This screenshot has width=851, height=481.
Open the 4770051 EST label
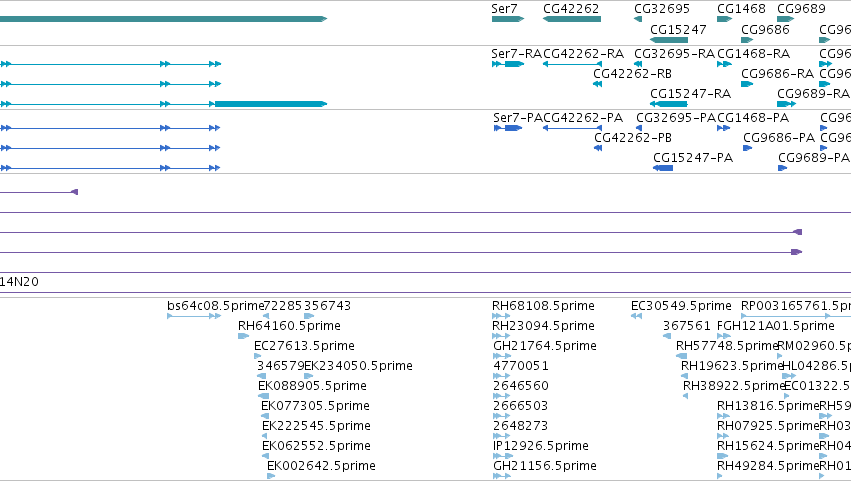521,366
